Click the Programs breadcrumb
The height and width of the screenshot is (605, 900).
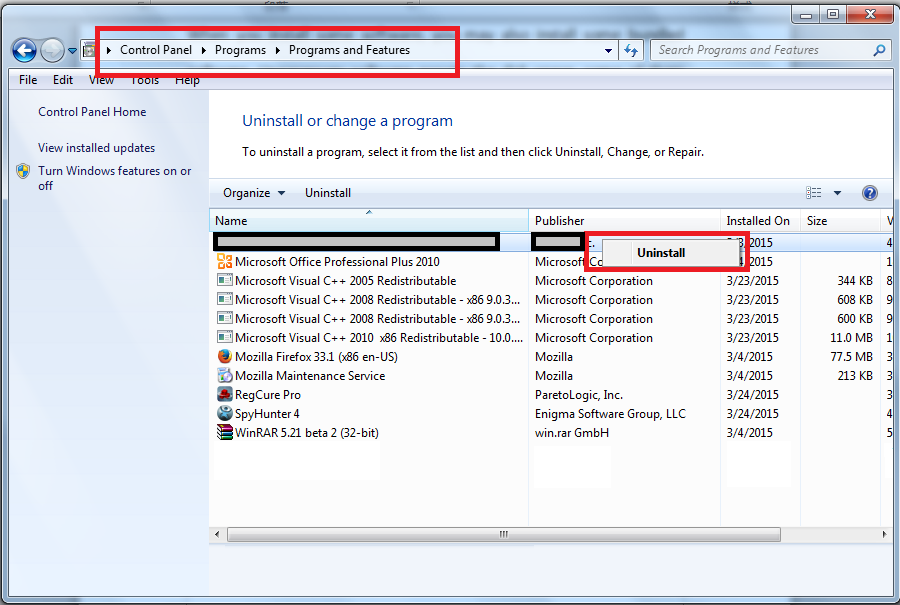coord(240,50)
